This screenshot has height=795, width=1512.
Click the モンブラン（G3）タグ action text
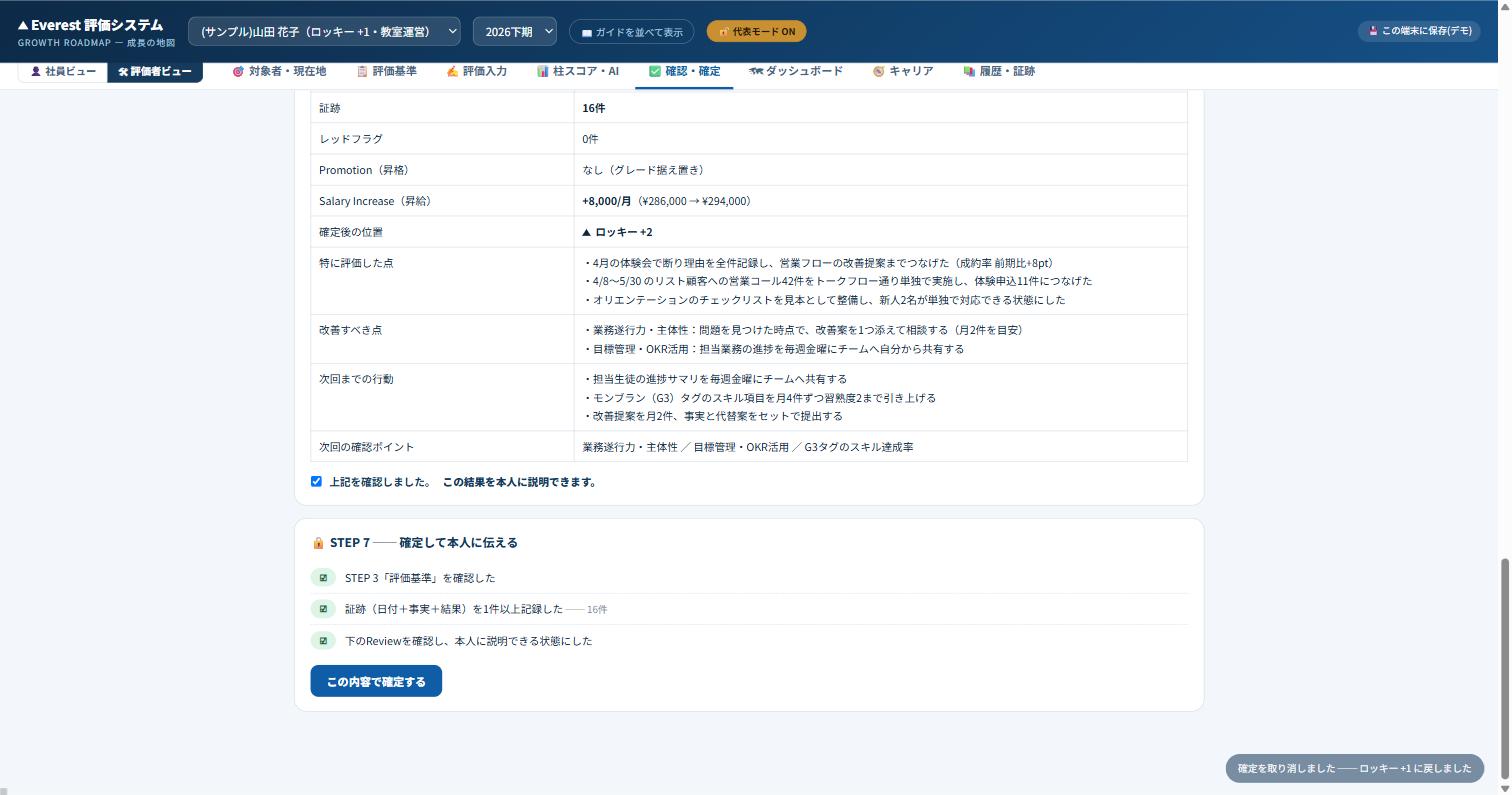(759, 398)
